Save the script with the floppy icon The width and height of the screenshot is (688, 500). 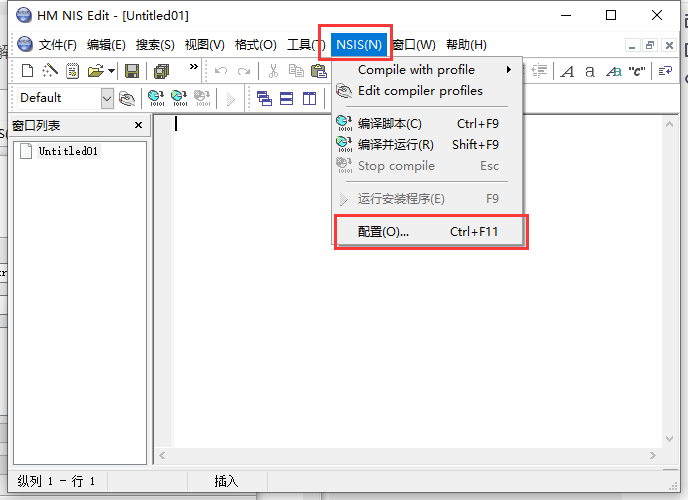[132, 71]
